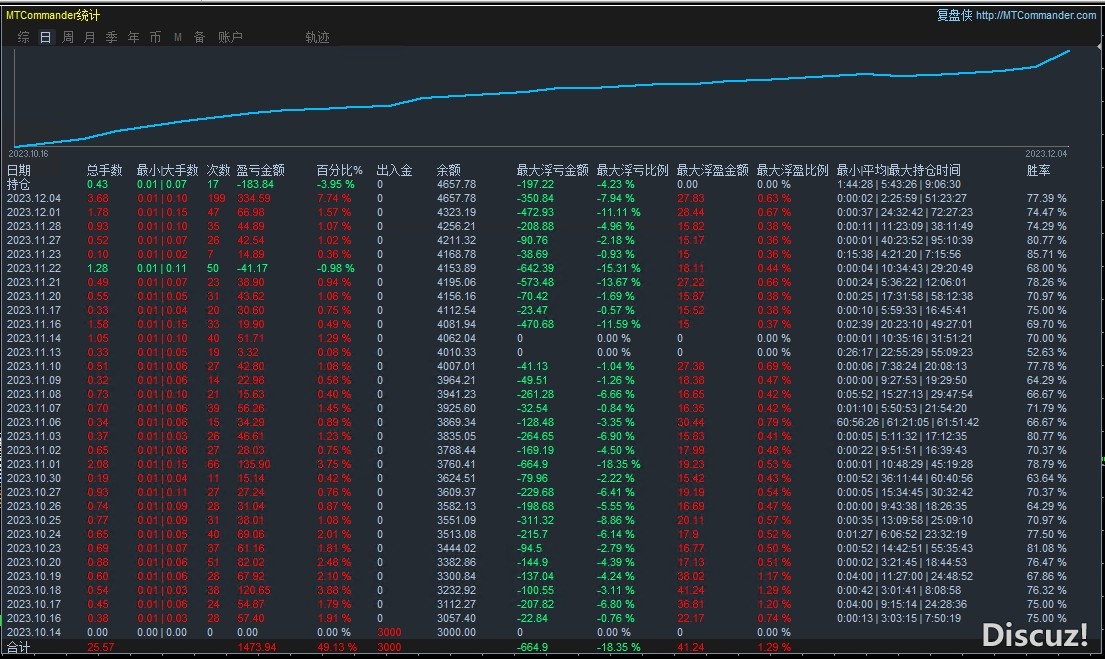Image resolution: width=1105 pixels, height=659 pixels.
Task: Click the 1473.94 total profit value
Action: (x=257, y=647)
